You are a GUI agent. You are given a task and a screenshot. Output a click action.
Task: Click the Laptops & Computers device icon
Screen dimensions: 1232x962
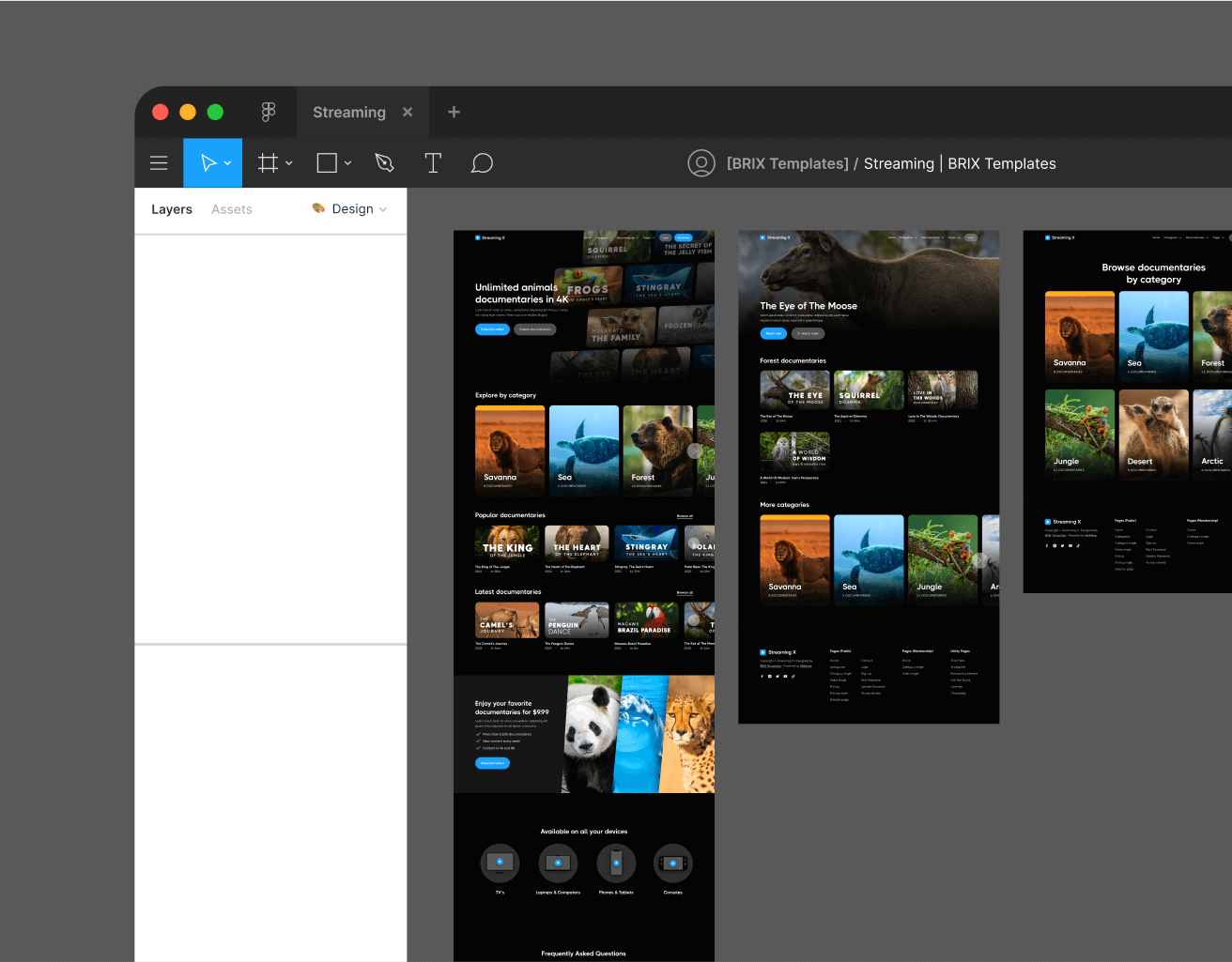[x=558, y=863]
